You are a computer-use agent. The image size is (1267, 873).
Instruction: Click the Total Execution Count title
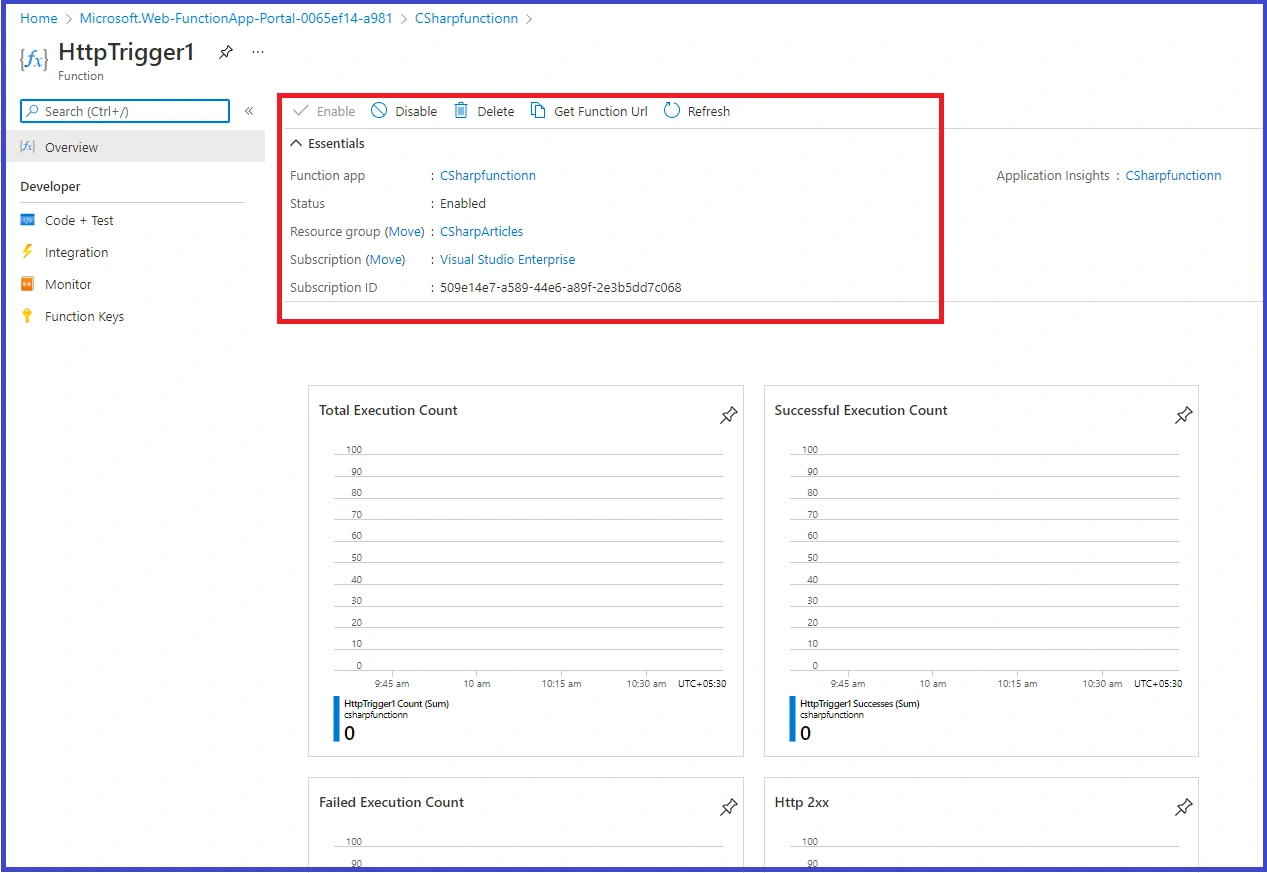[x=388, y=410]
